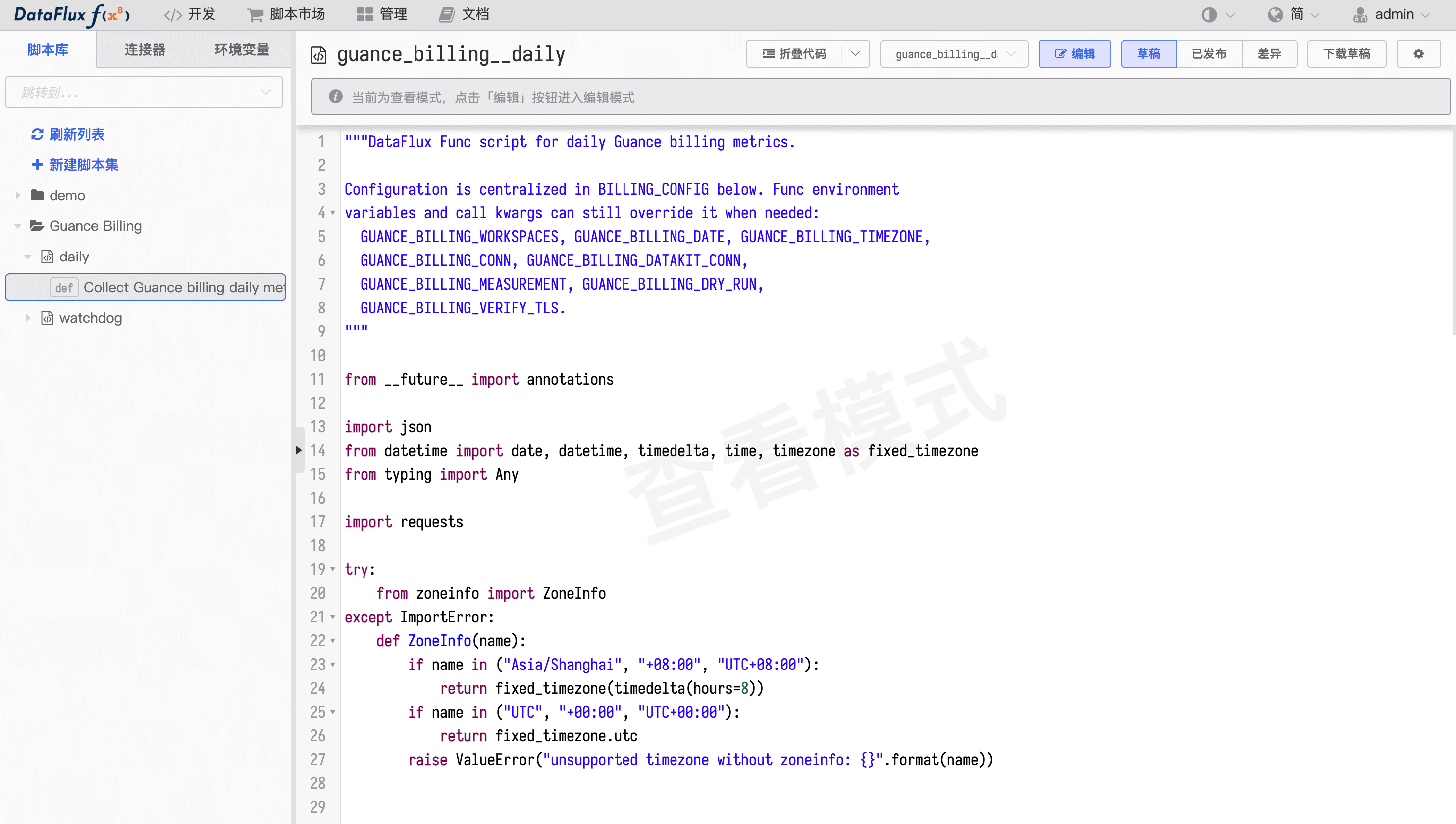Click the 'import requests' line
Screen dimensions: 1456x824
[x=404, y=522]
